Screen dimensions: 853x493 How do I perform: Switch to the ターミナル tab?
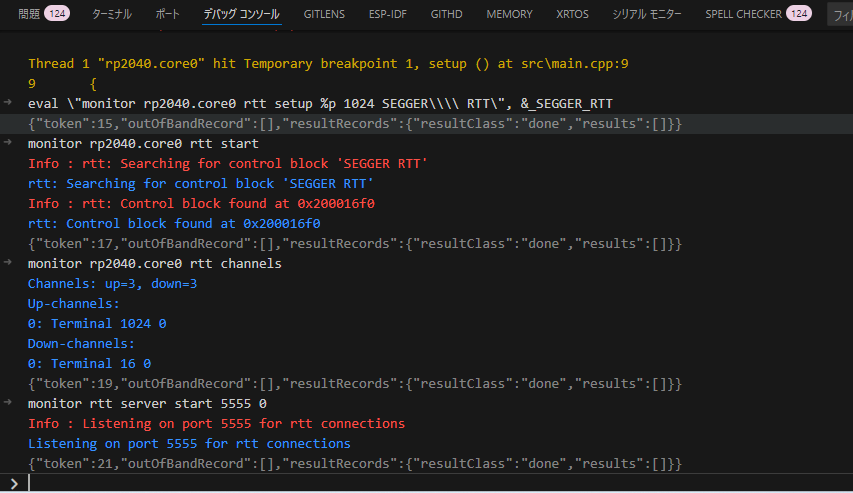112,14
